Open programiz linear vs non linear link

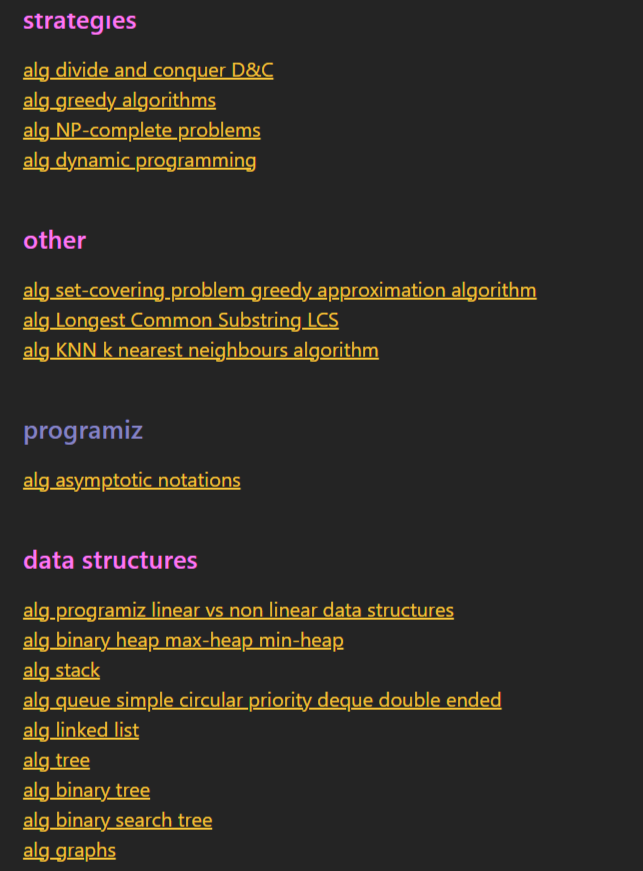238,611
